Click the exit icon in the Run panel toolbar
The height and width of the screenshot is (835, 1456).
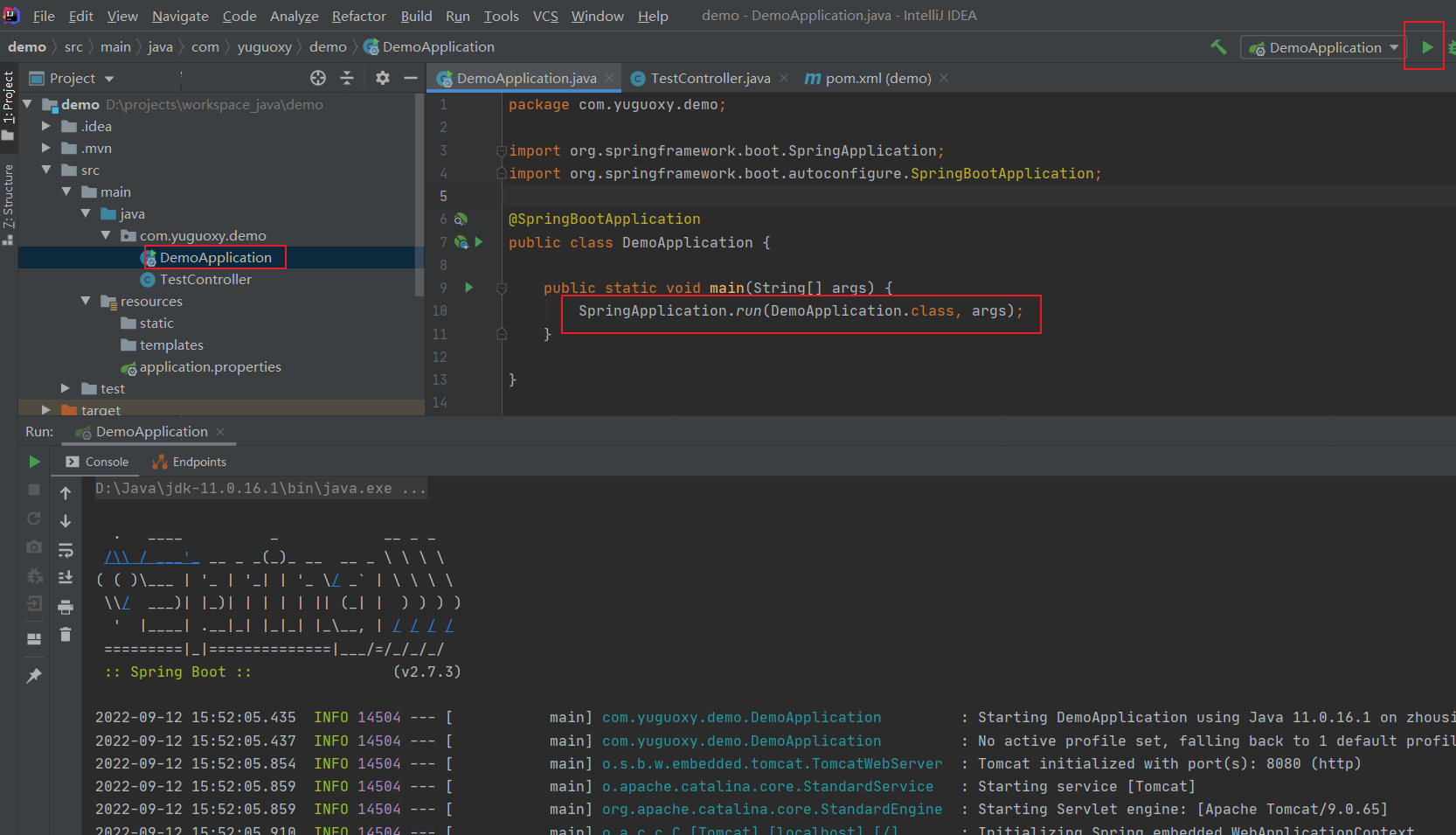34,604
